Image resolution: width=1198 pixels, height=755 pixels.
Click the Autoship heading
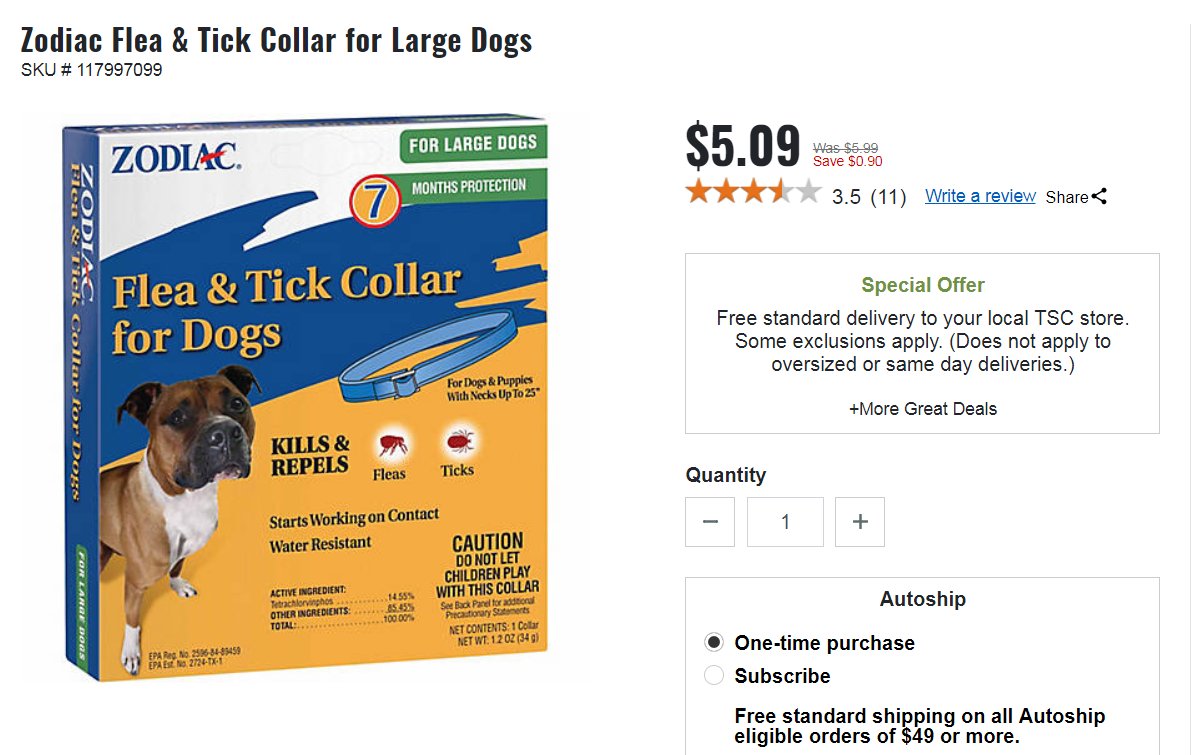[922, 599]
